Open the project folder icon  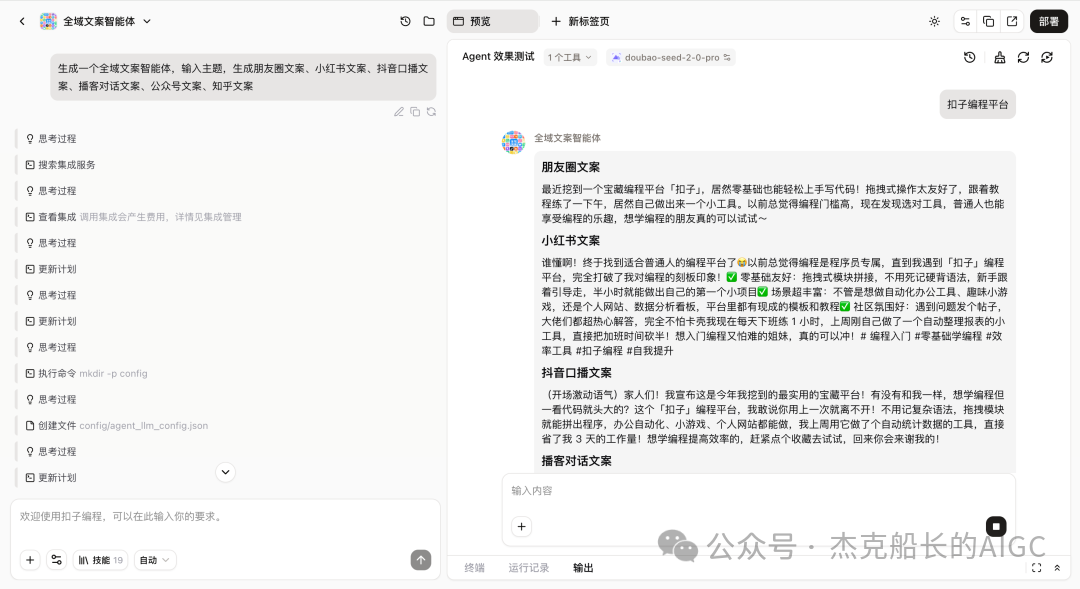[x=429, y=21]
